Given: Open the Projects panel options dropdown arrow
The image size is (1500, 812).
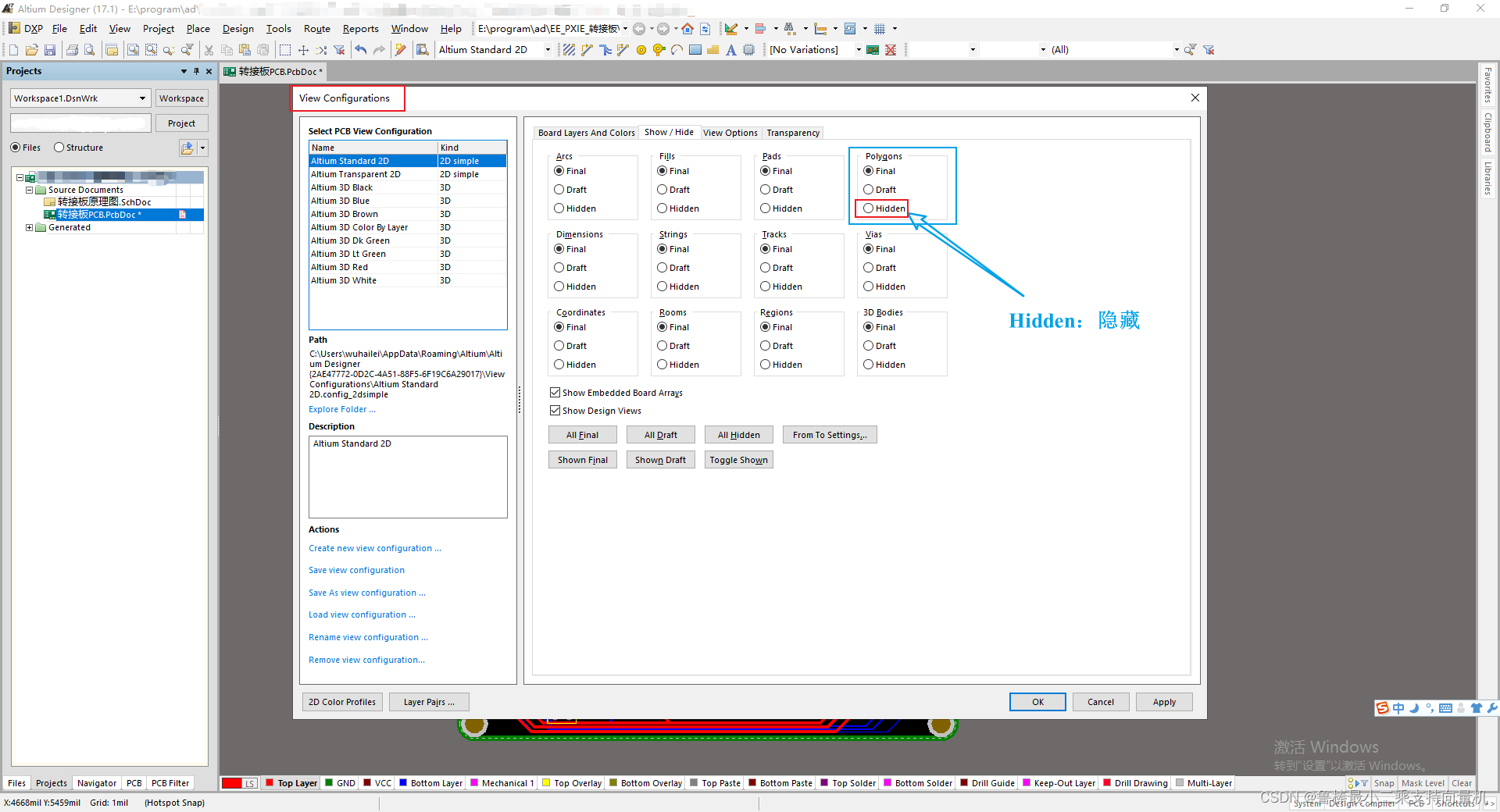Looking at the screenshot, I should tap(184, 71).
